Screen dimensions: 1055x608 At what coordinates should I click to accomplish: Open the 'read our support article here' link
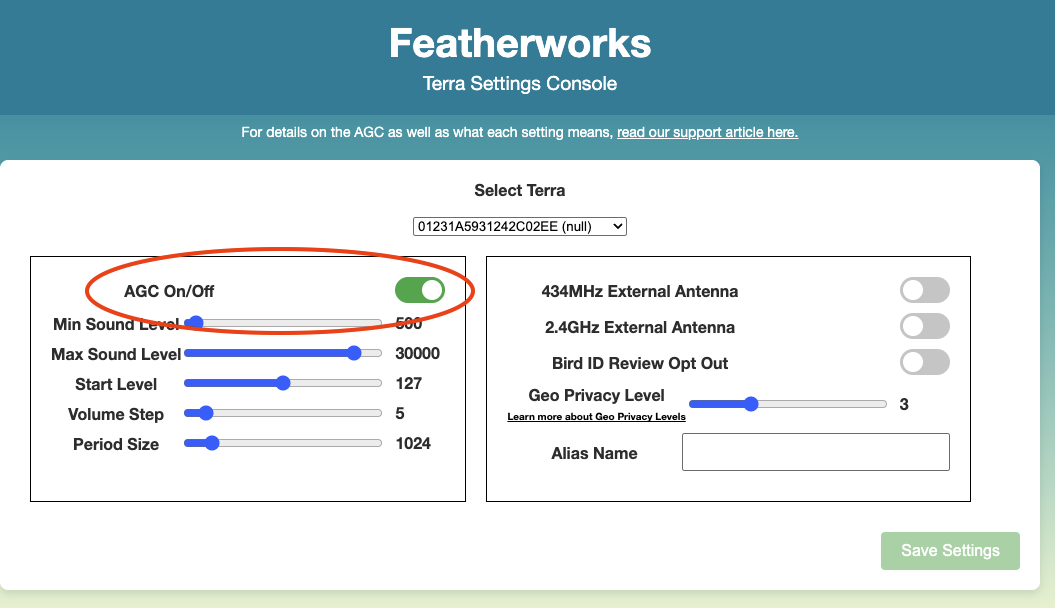(707, 132)
